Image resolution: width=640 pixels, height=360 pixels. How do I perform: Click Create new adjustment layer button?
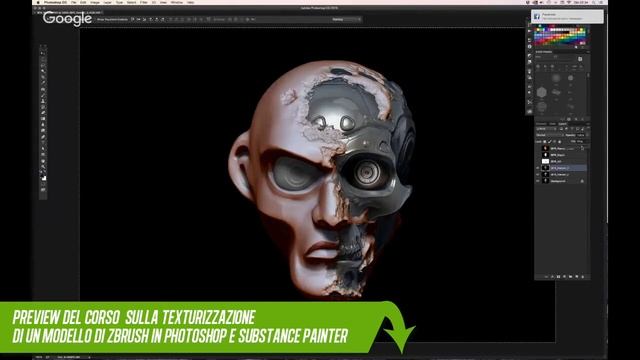click(564, 277)
